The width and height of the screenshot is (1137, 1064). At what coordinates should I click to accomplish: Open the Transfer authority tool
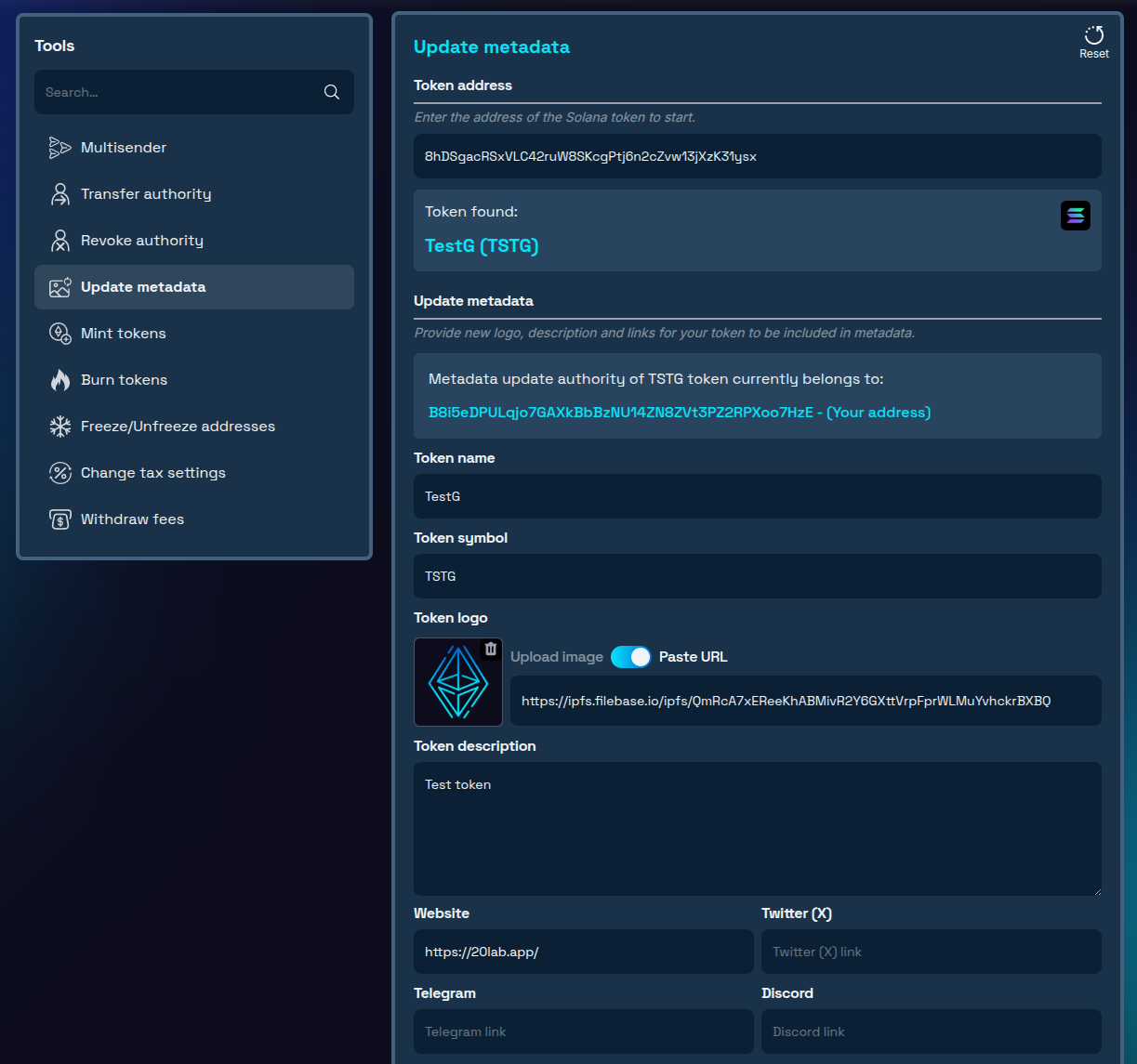[194, 194]
